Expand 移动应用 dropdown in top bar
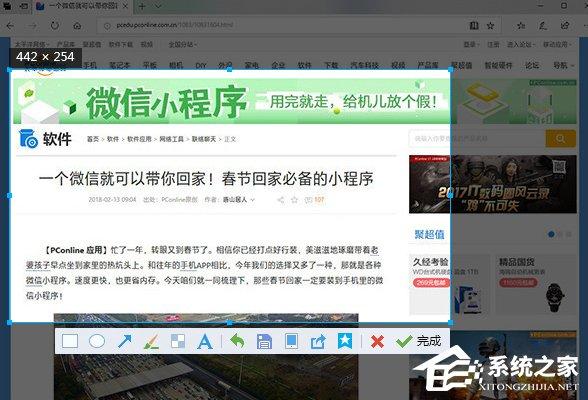Screen dimensions: 588x400 (x=557, y=44)
